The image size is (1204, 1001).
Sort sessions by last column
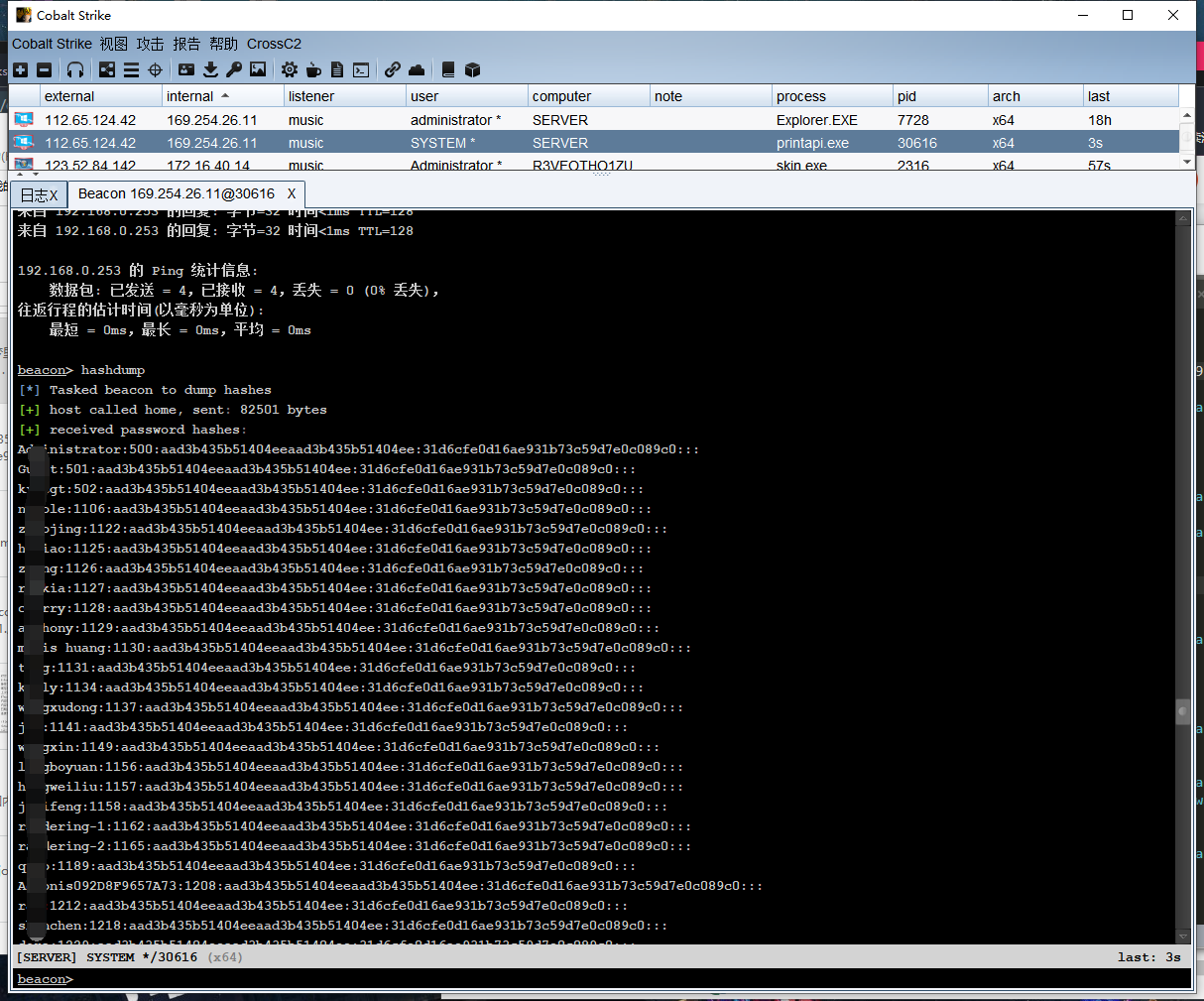(x=1131, y=96)
